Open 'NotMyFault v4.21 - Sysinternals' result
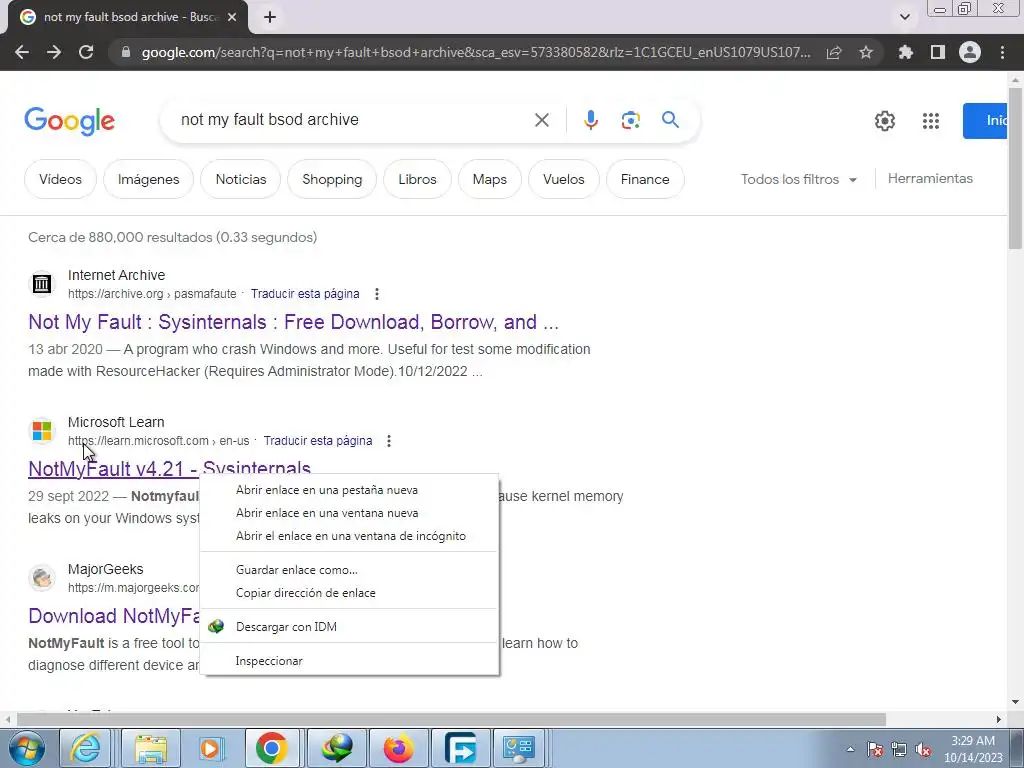 169,468
